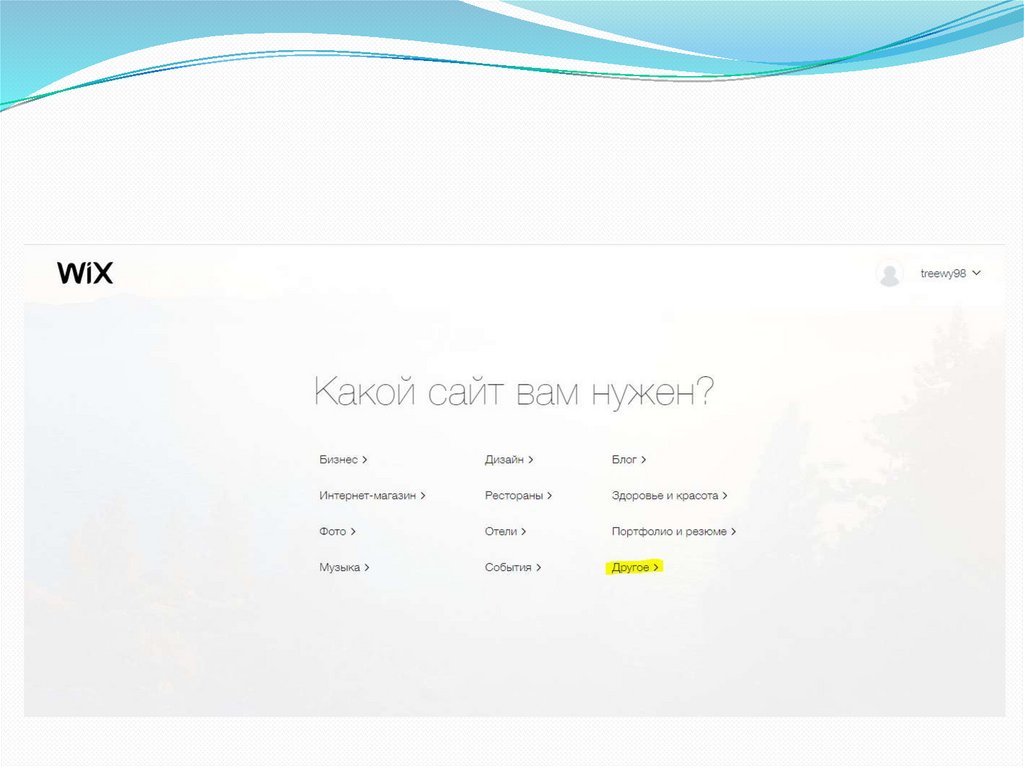Open the Рестораны category
The width and height of the screenshot is (1024, 767).
(514, 495)
